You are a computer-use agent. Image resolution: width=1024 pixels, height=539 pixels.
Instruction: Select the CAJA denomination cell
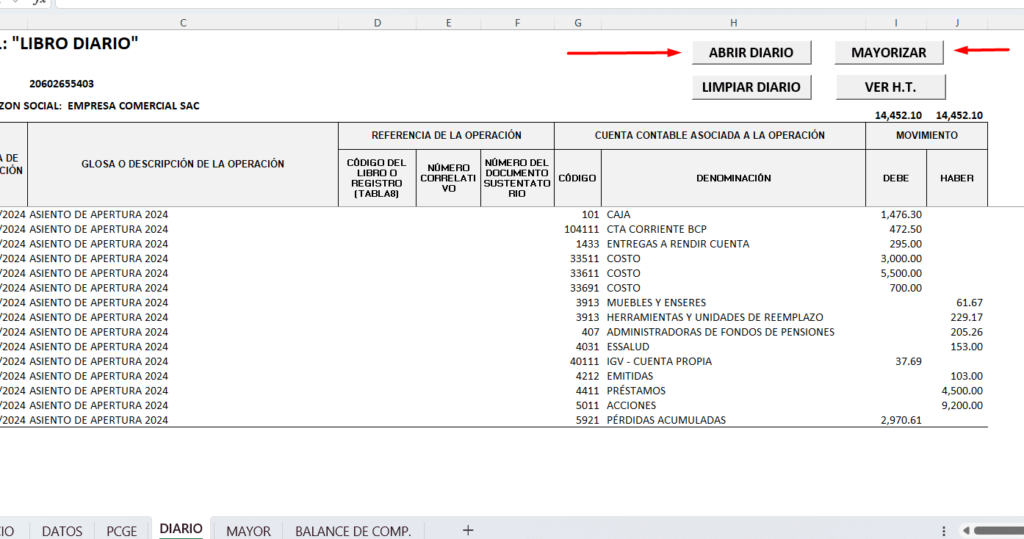click(x=733, y=214)
